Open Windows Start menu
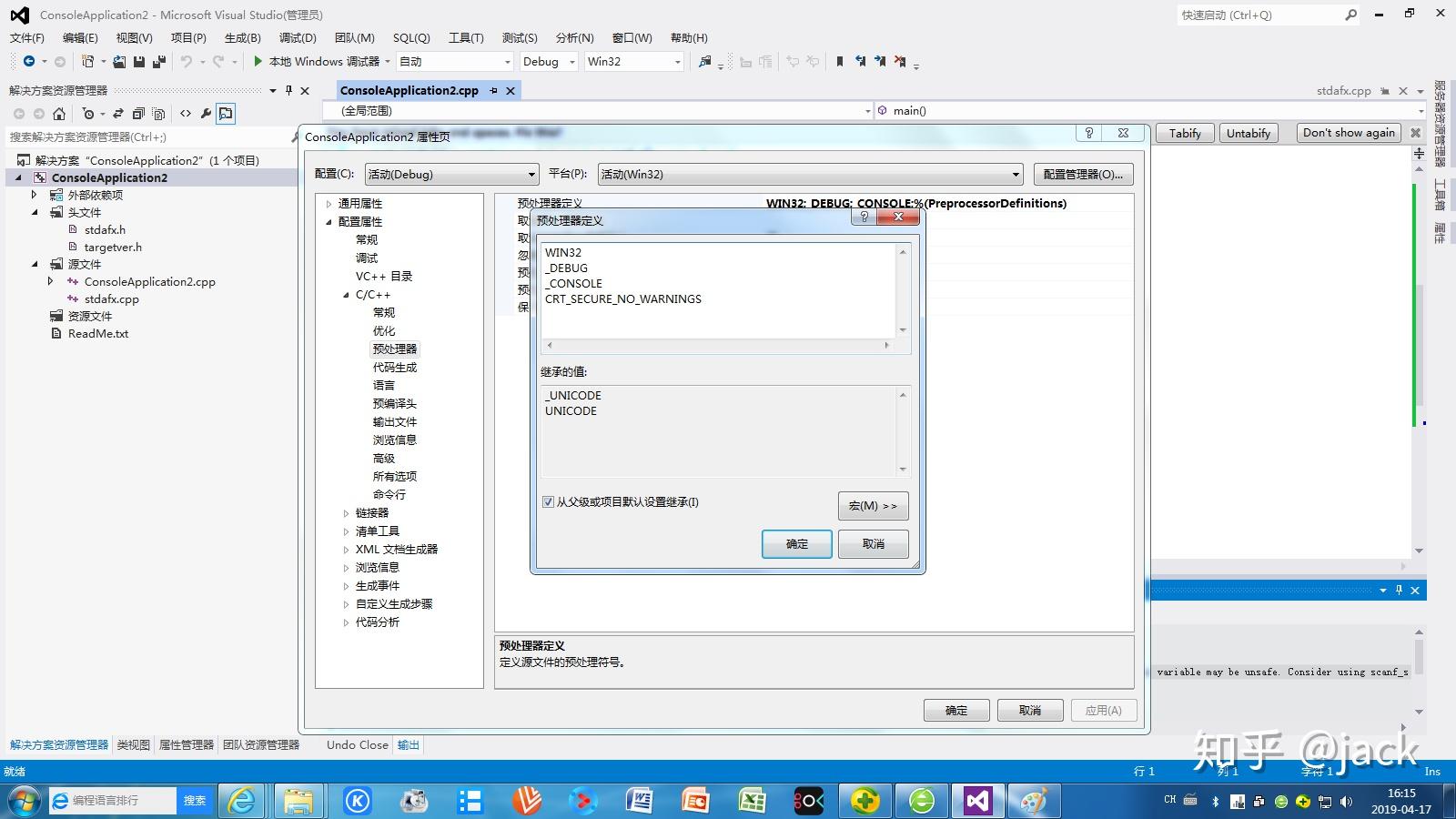This screenshot has width=1456, height=819. pyautogui.click(x=24, y=801)
